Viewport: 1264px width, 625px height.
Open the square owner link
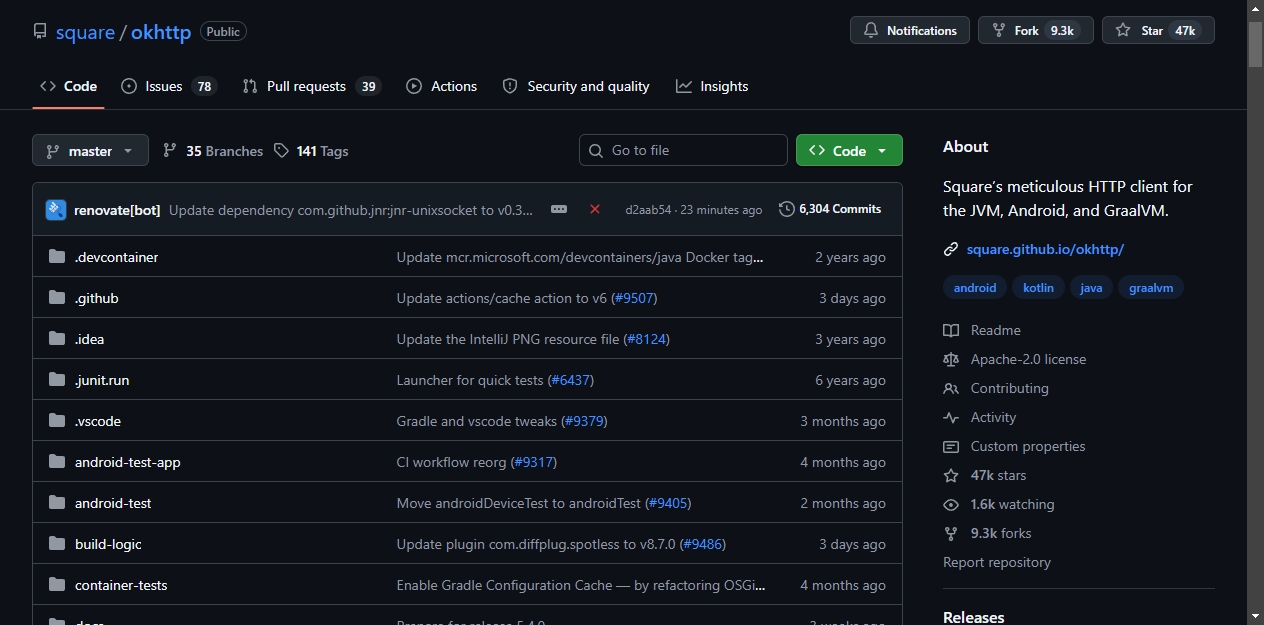pos(85,32)
